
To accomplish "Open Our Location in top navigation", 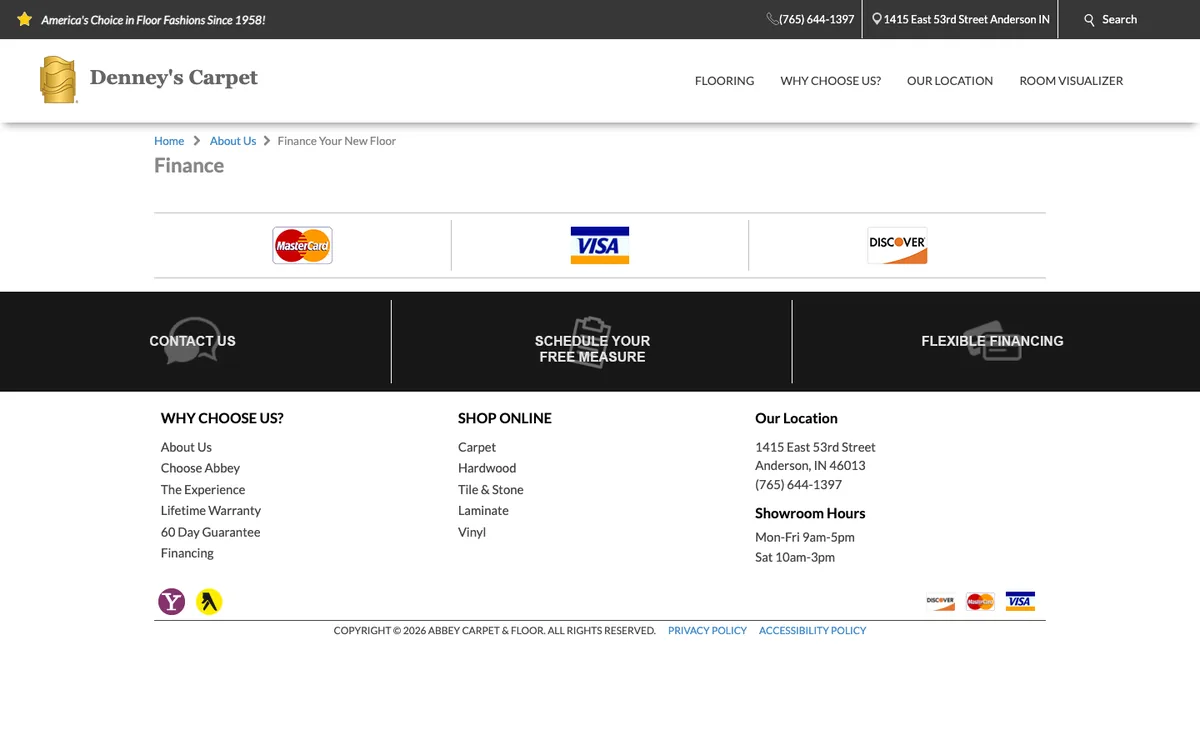I will [950, 81].
